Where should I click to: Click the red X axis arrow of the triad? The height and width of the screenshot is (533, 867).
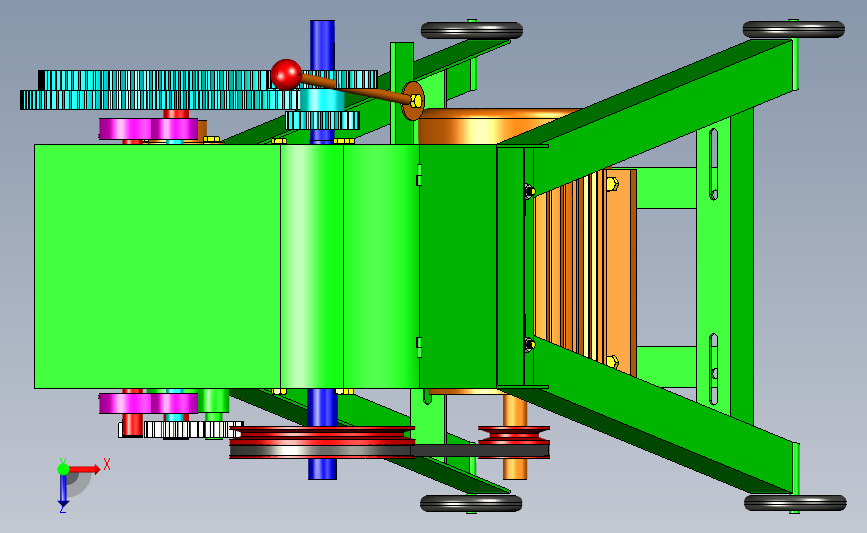(85, 469)
